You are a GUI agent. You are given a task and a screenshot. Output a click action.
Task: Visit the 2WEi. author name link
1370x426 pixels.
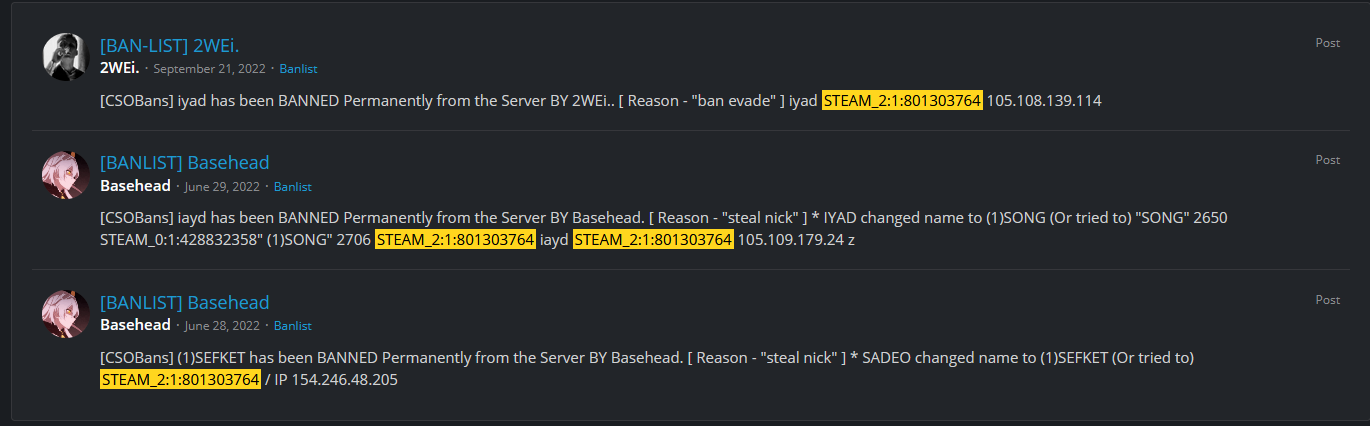tap(120, 68)
